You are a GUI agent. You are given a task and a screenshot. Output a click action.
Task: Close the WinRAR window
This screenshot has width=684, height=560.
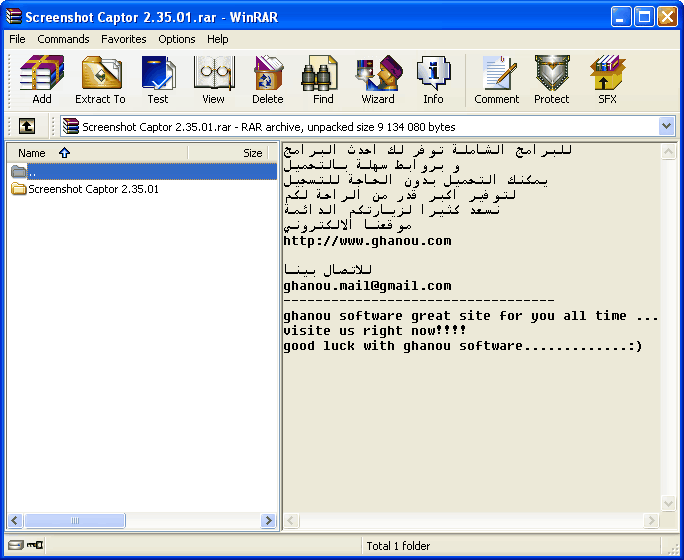point(667,17)
